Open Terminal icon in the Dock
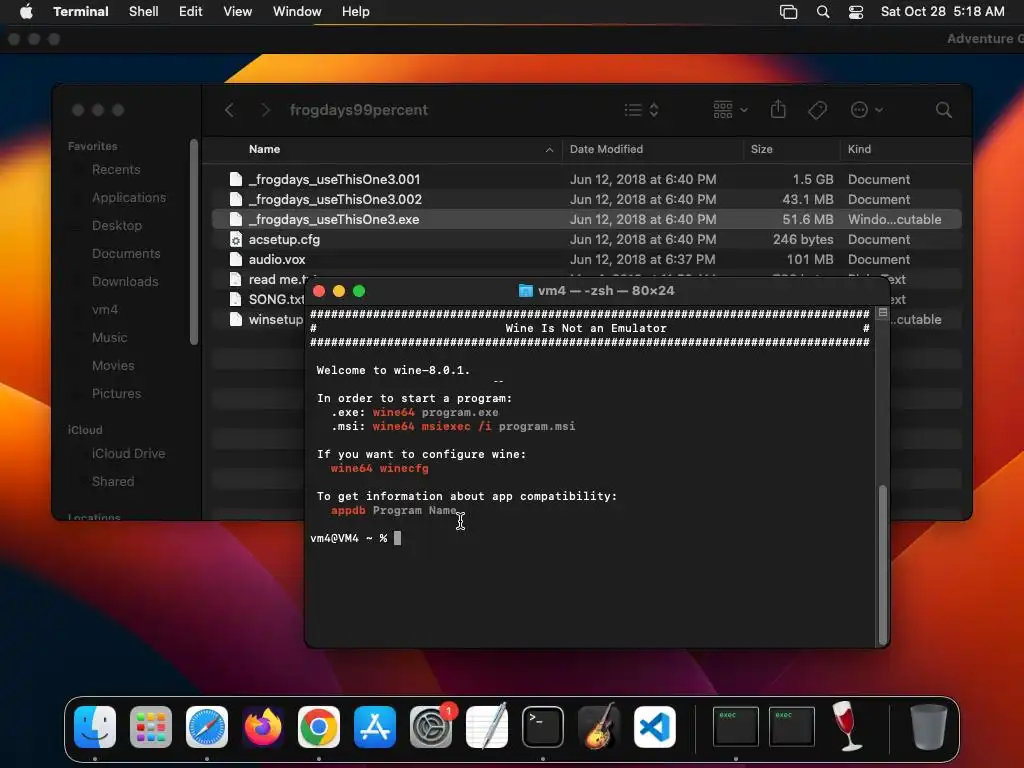 543,727
